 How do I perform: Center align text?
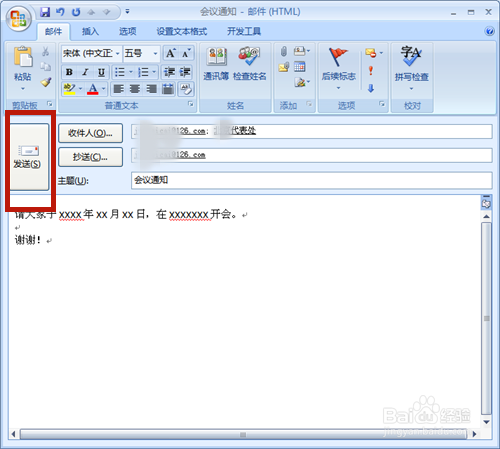135,89
